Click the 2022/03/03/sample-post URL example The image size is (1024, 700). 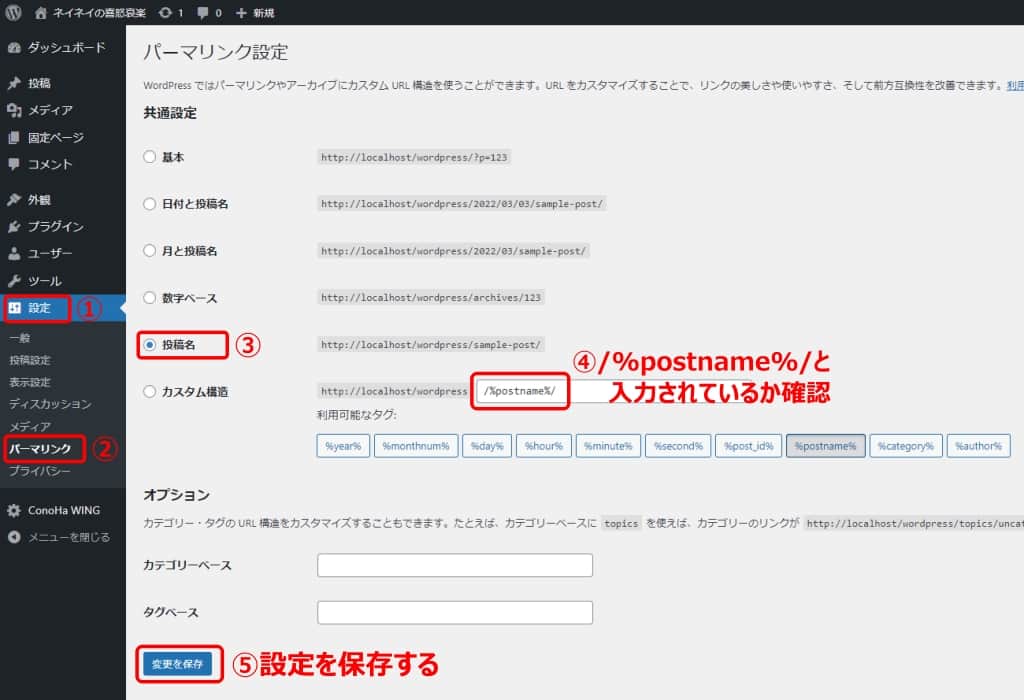click(x=462, y=204)
